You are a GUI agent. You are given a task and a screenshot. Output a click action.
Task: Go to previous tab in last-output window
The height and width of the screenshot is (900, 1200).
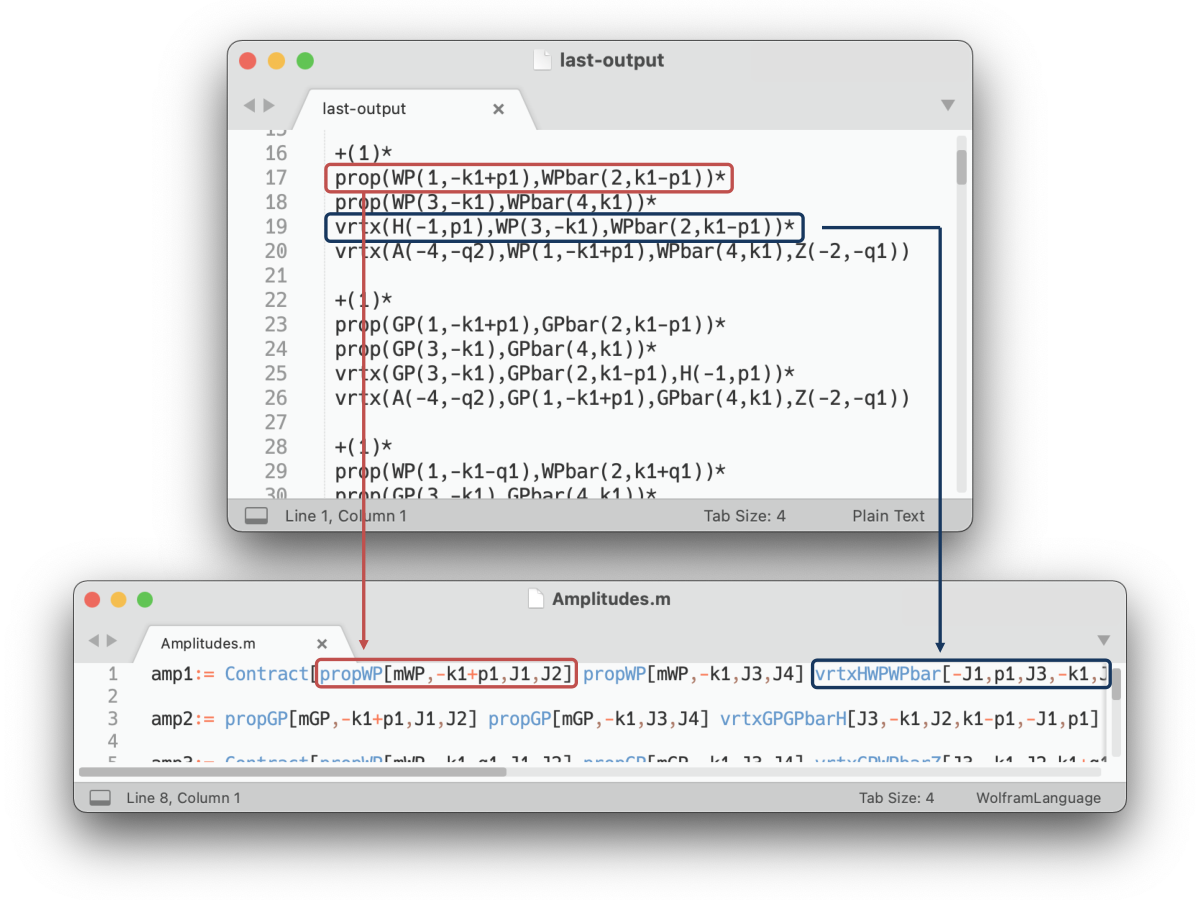coord(249,105)
